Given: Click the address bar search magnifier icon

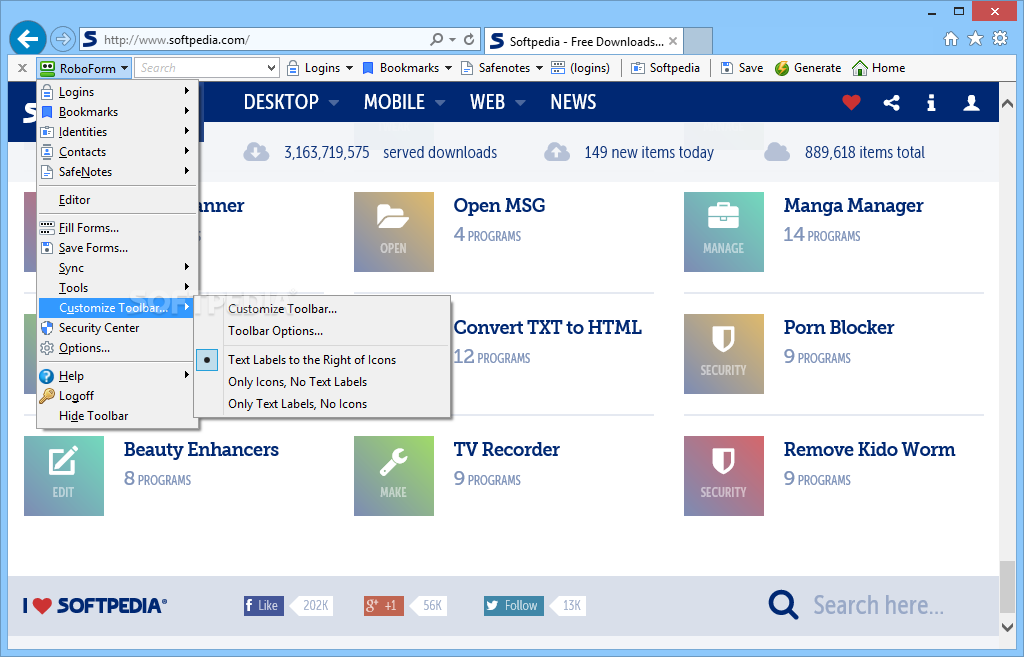Looking at the screenshot, I should click(437, 39).
